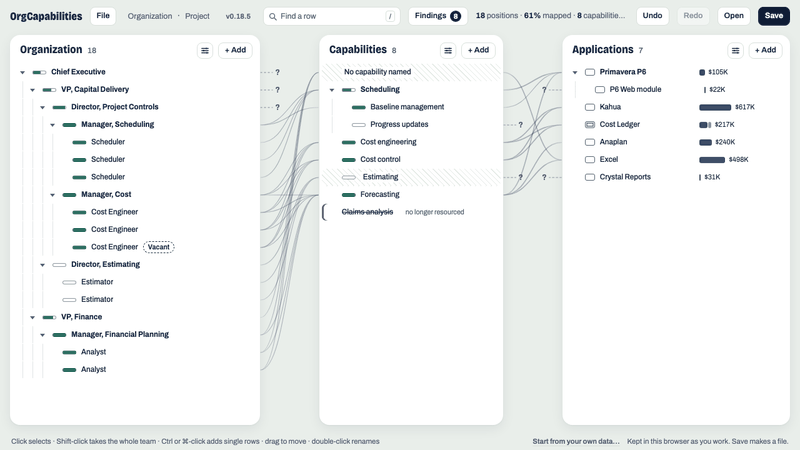Click the Redo button
Image resolution: width=800 pixels, height=450 pixels.
click(x=693, y=16)
